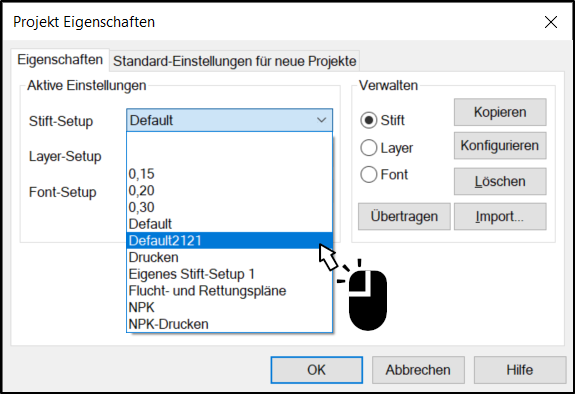Choose Drucken from the Stift-Setup list
575x394 pixels.
click(x=230, y=257)
